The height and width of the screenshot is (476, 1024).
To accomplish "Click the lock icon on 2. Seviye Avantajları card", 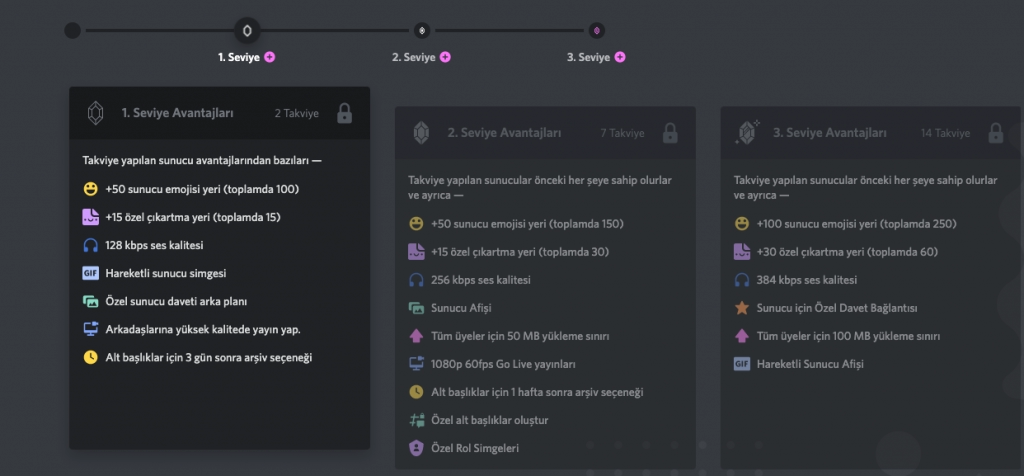I will tap(670, 133).
